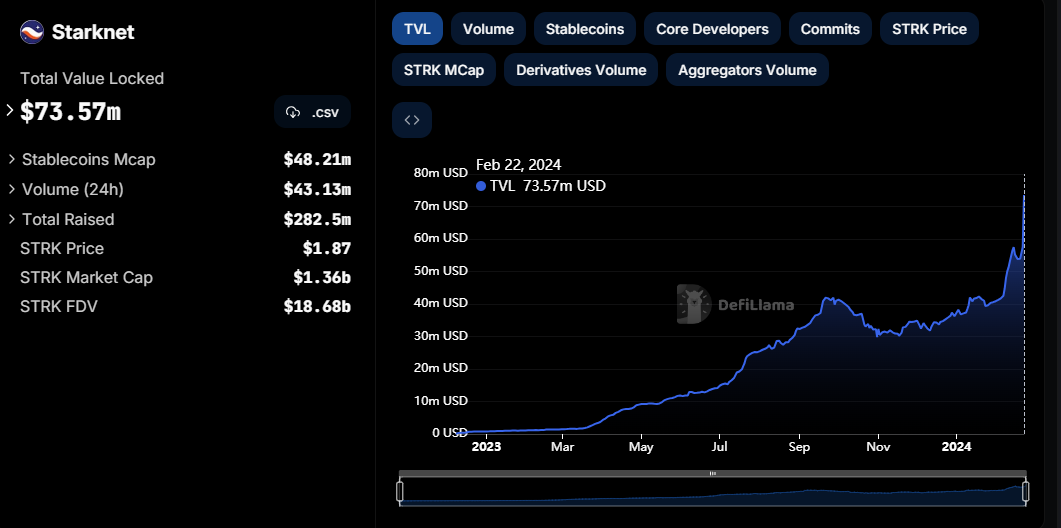The height and width of the screenshot is (528, 1061).
Task: Expand the Total Value Locked breakdown chevron
Action: 9,110
